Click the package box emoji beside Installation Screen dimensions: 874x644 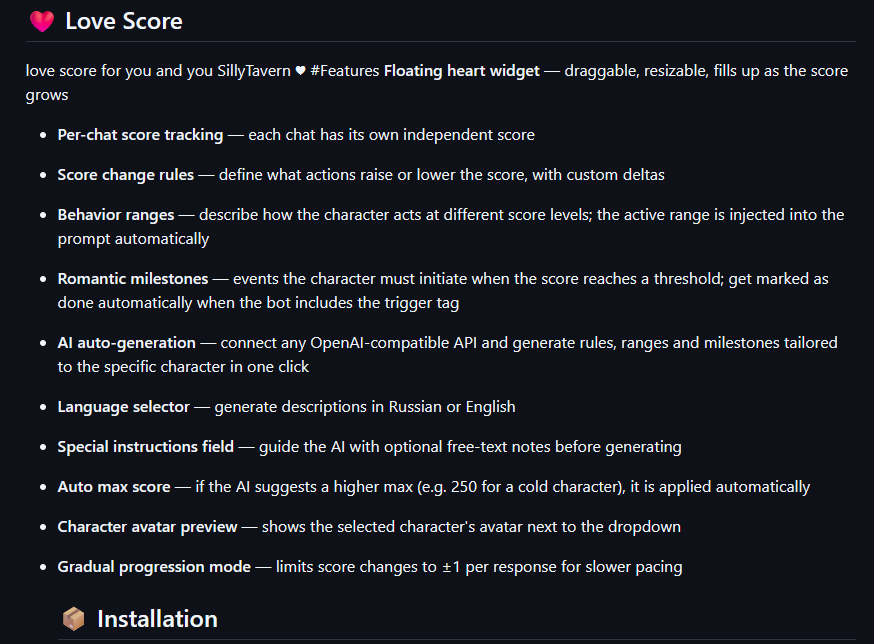point(73,619)
